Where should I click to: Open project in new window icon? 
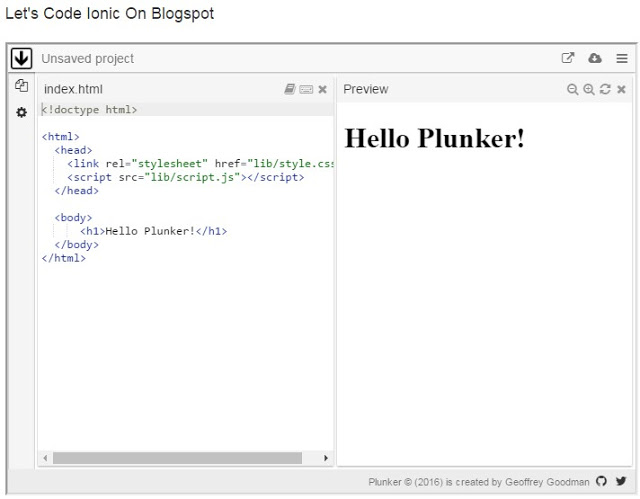click(x=568, y=58)
